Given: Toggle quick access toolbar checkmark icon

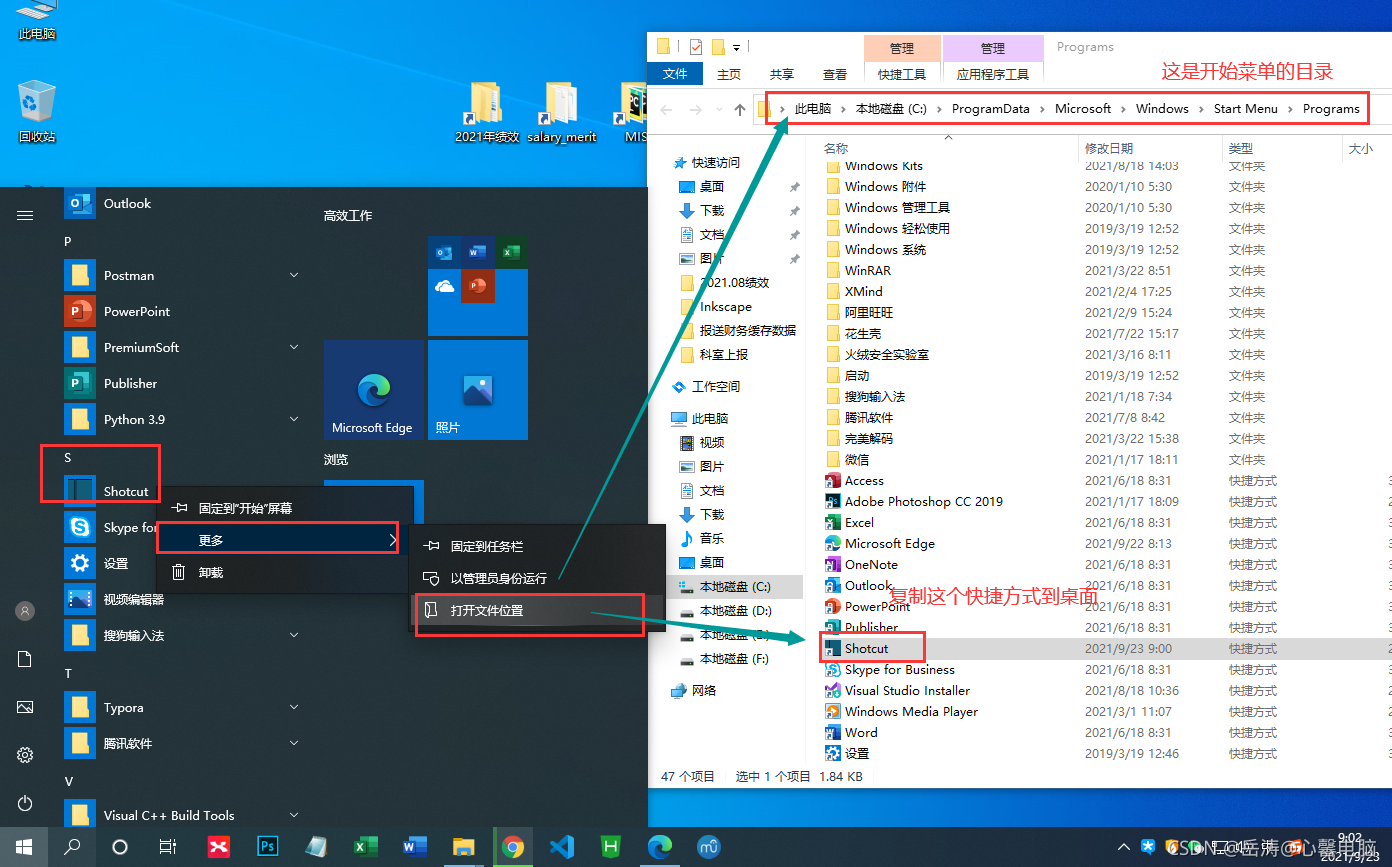Looking at the screenshot, I should click(x=696, y=46).
